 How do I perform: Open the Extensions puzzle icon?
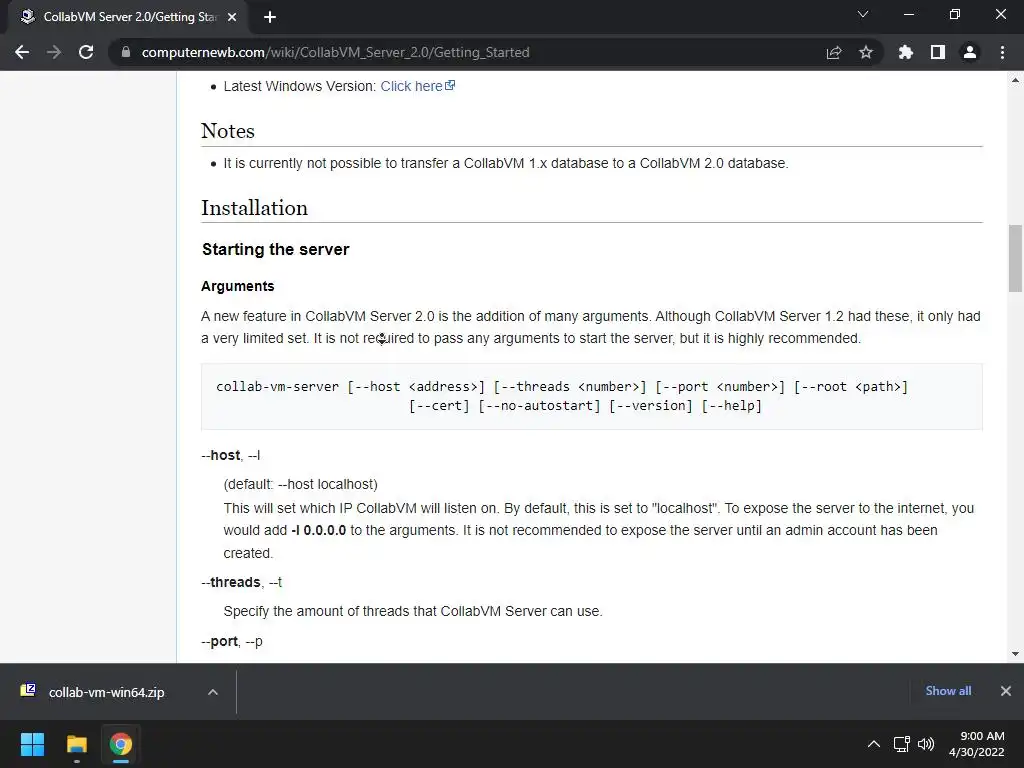(906, 52)
